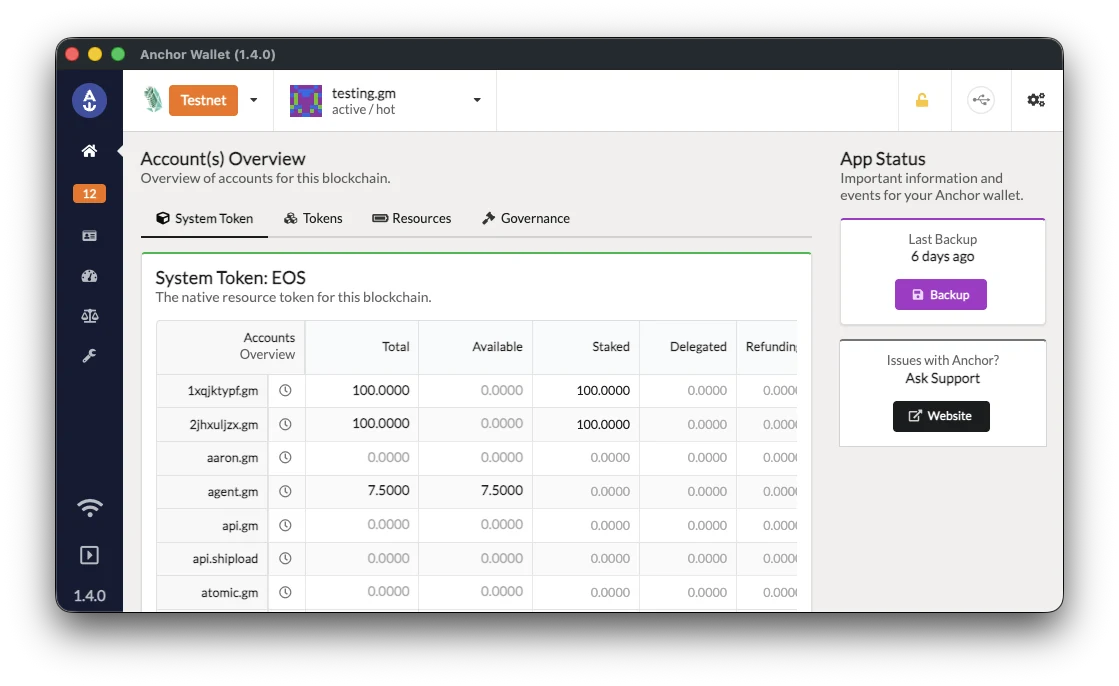Screen dimensions: 1119x686
Task: Click the orange unlock padlock icon
Action: pos(922,100)
